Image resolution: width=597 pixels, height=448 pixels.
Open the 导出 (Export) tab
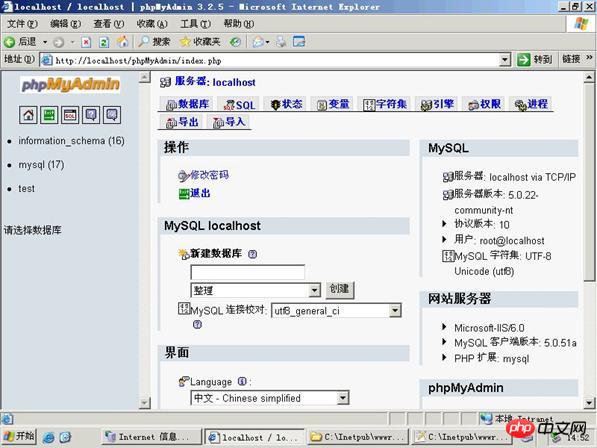point(182,122)
